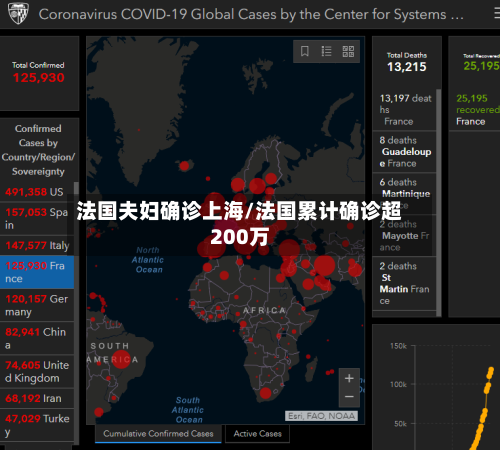The width and height of the screenshot is (500, 450).
Task: Click the 13,197 deaths France entry
Action: (x=404, y=110)
